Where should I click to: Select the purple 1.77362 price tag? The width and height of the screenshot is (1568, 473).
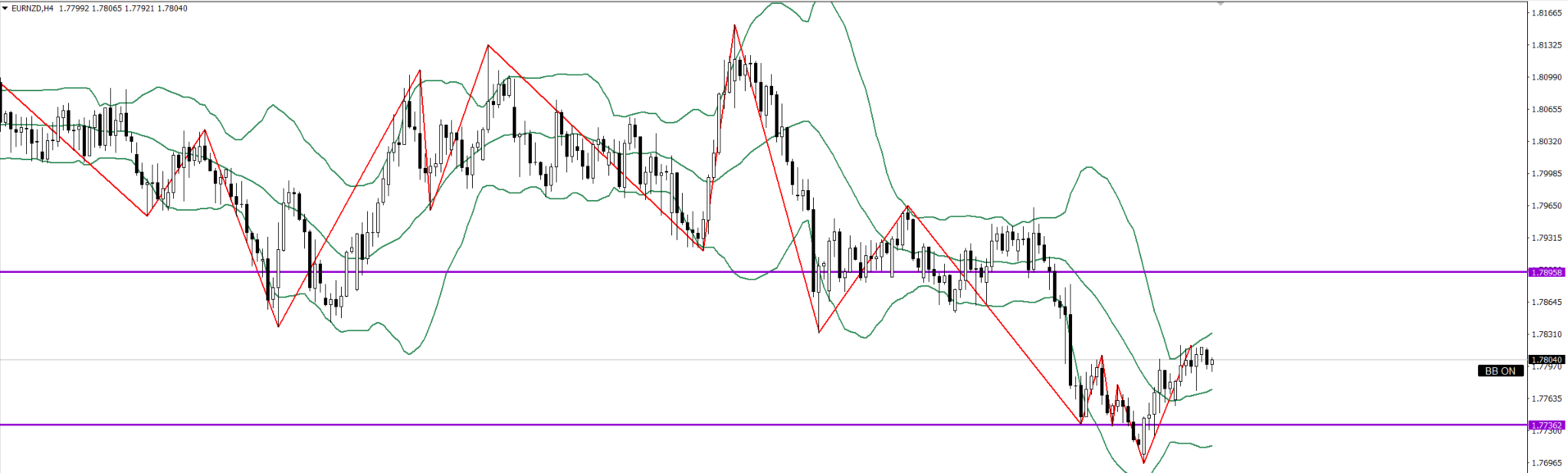(x=1546, y=425)
